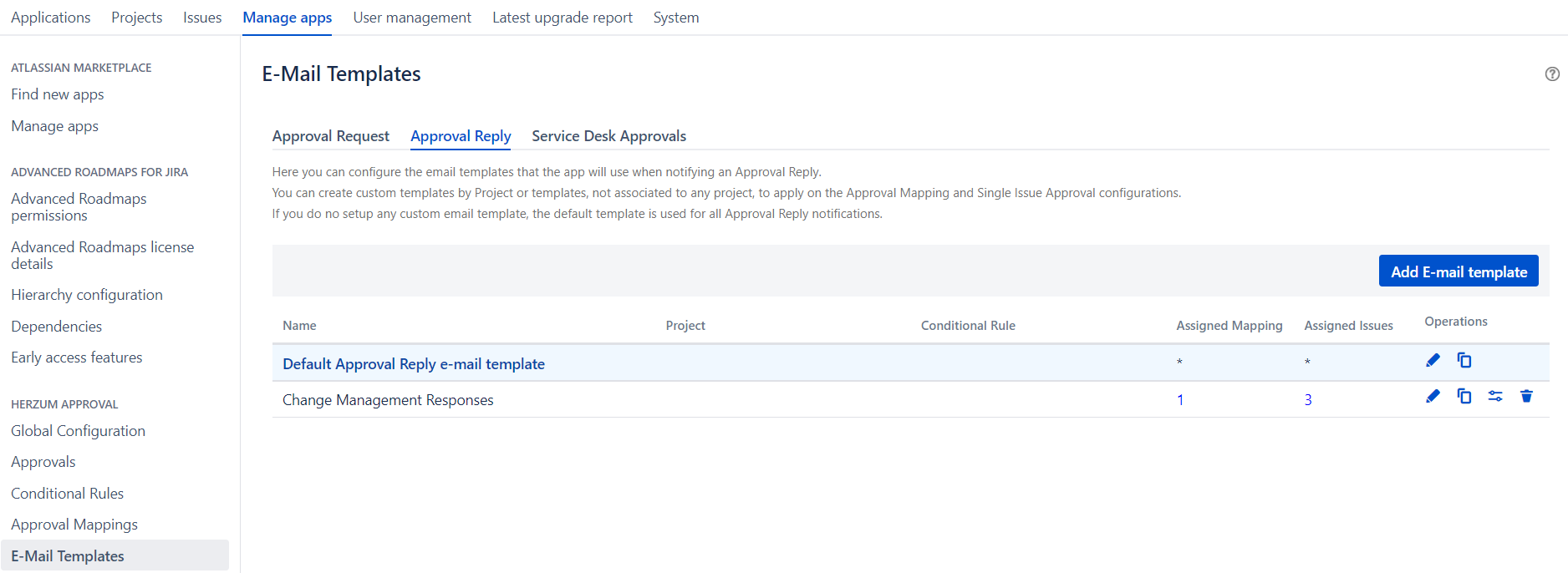Open assigned mapping count 1 link

tap(1180, 400)
